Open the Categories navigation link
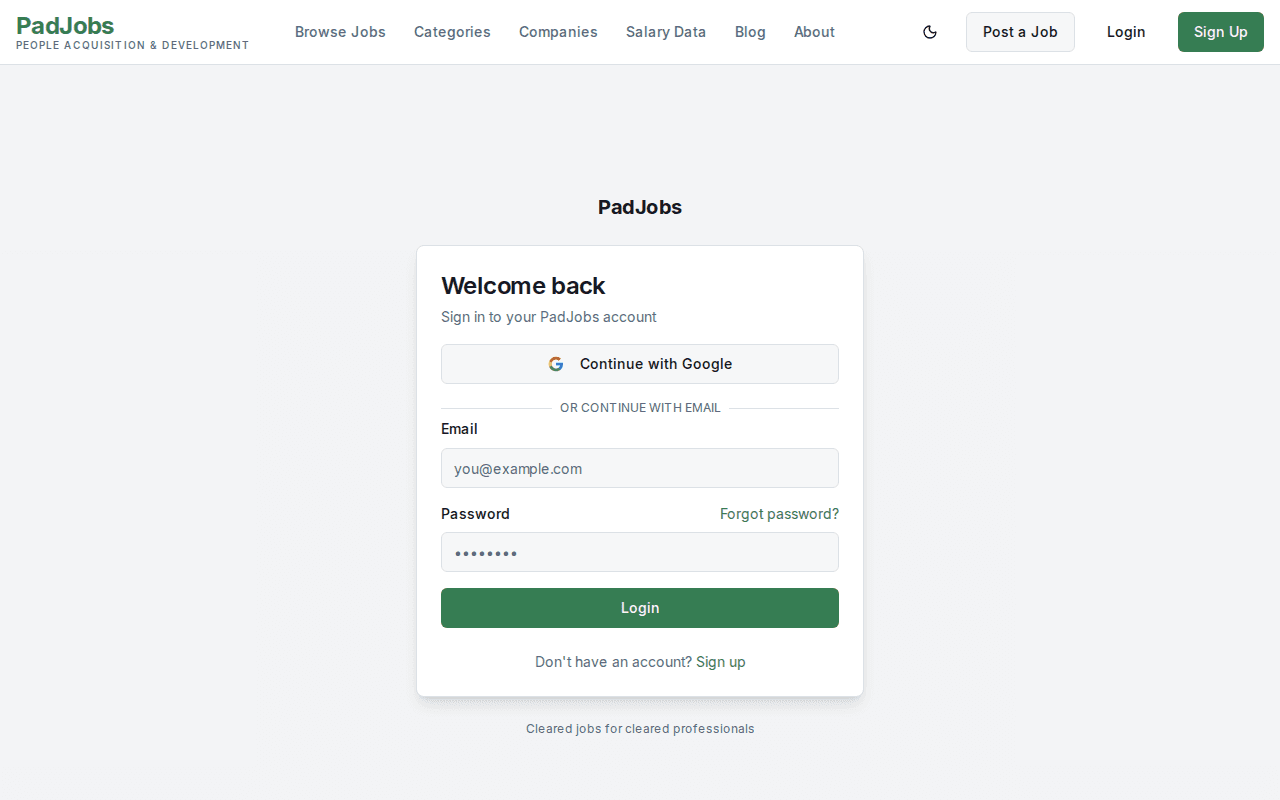 (x=452, y=32)
